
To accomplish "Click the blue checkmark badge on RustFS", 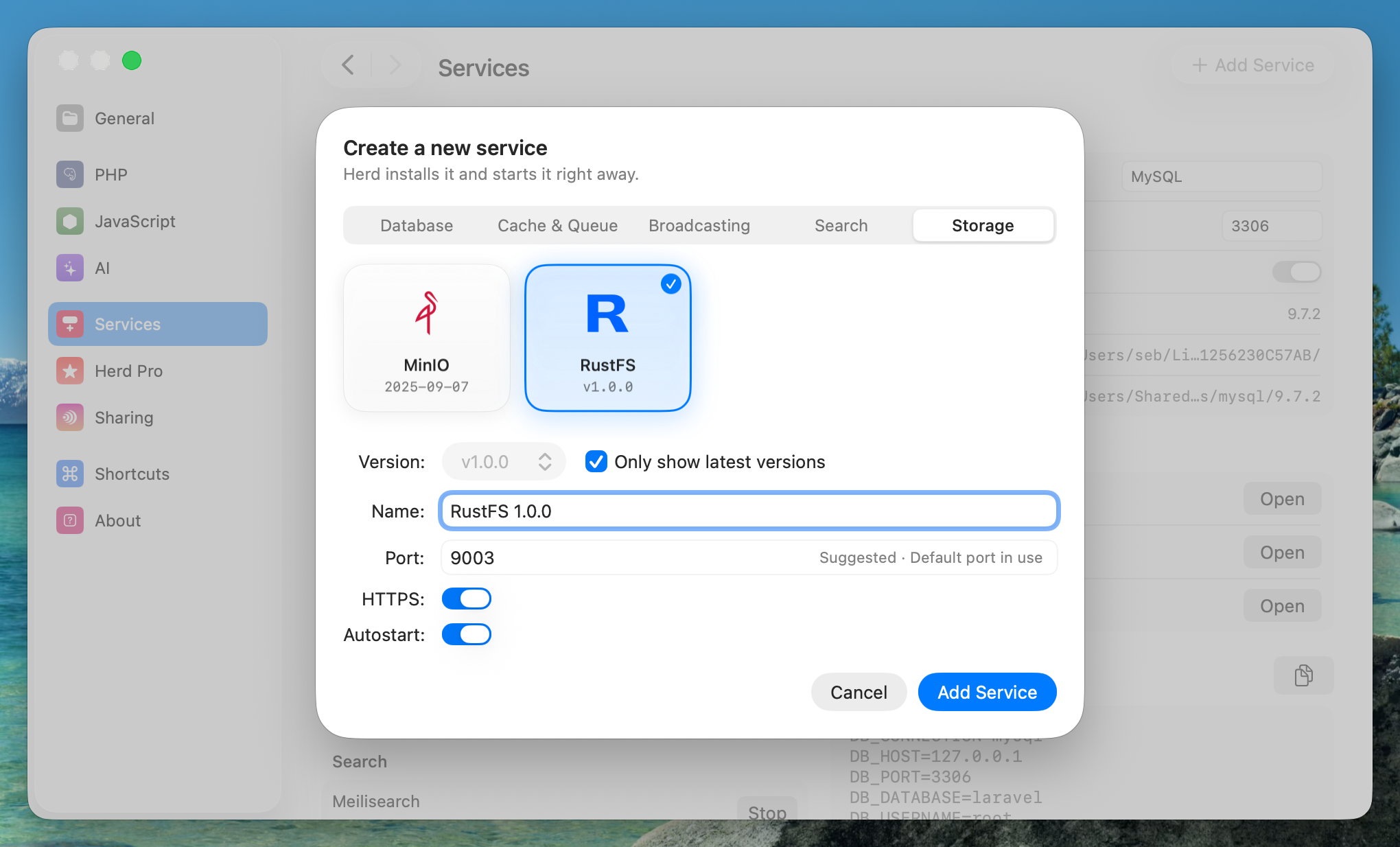I will click(x=670, y=283).
